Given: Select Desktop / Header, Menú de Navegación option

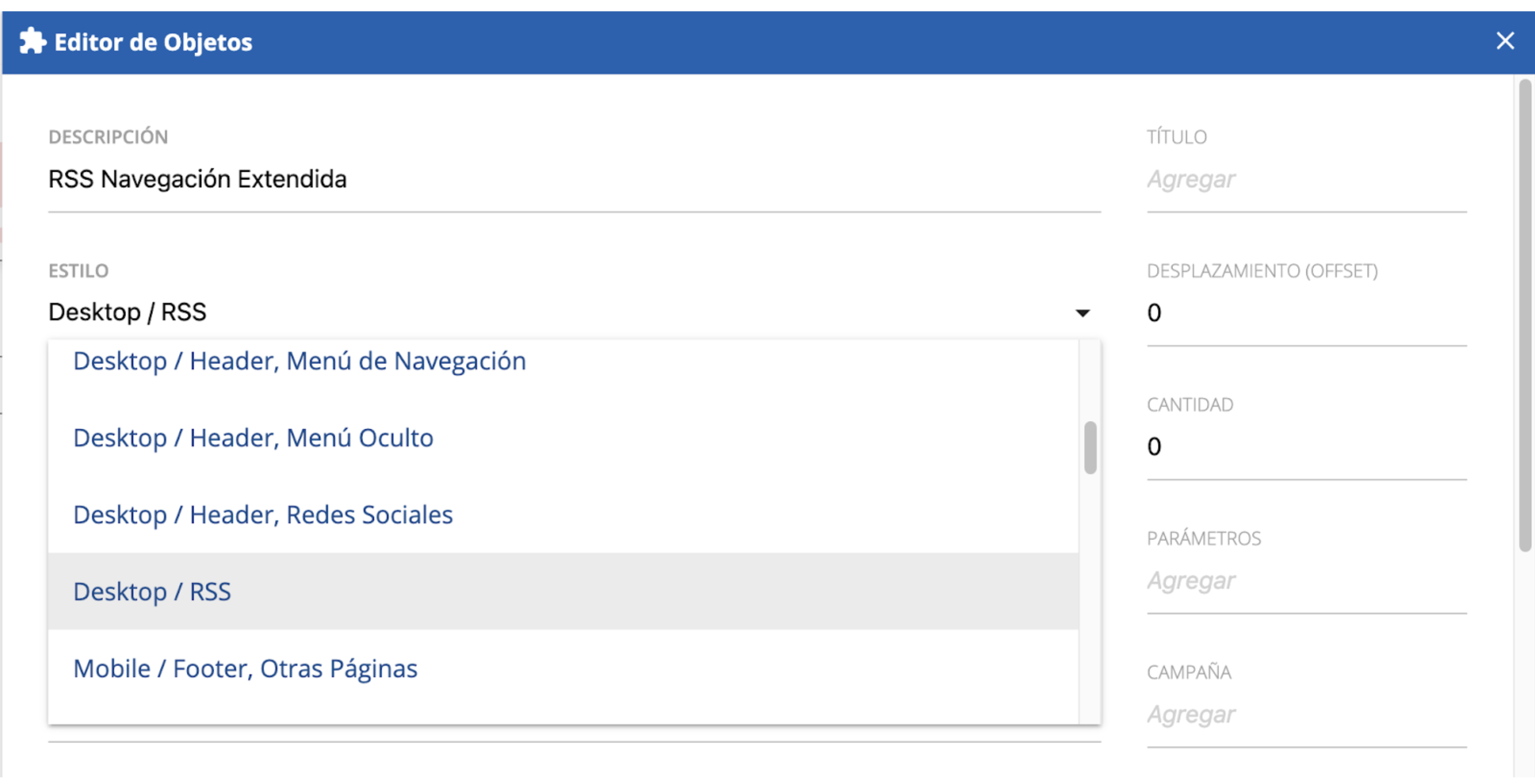Looking at the screenshot, I should pos(563,361).
